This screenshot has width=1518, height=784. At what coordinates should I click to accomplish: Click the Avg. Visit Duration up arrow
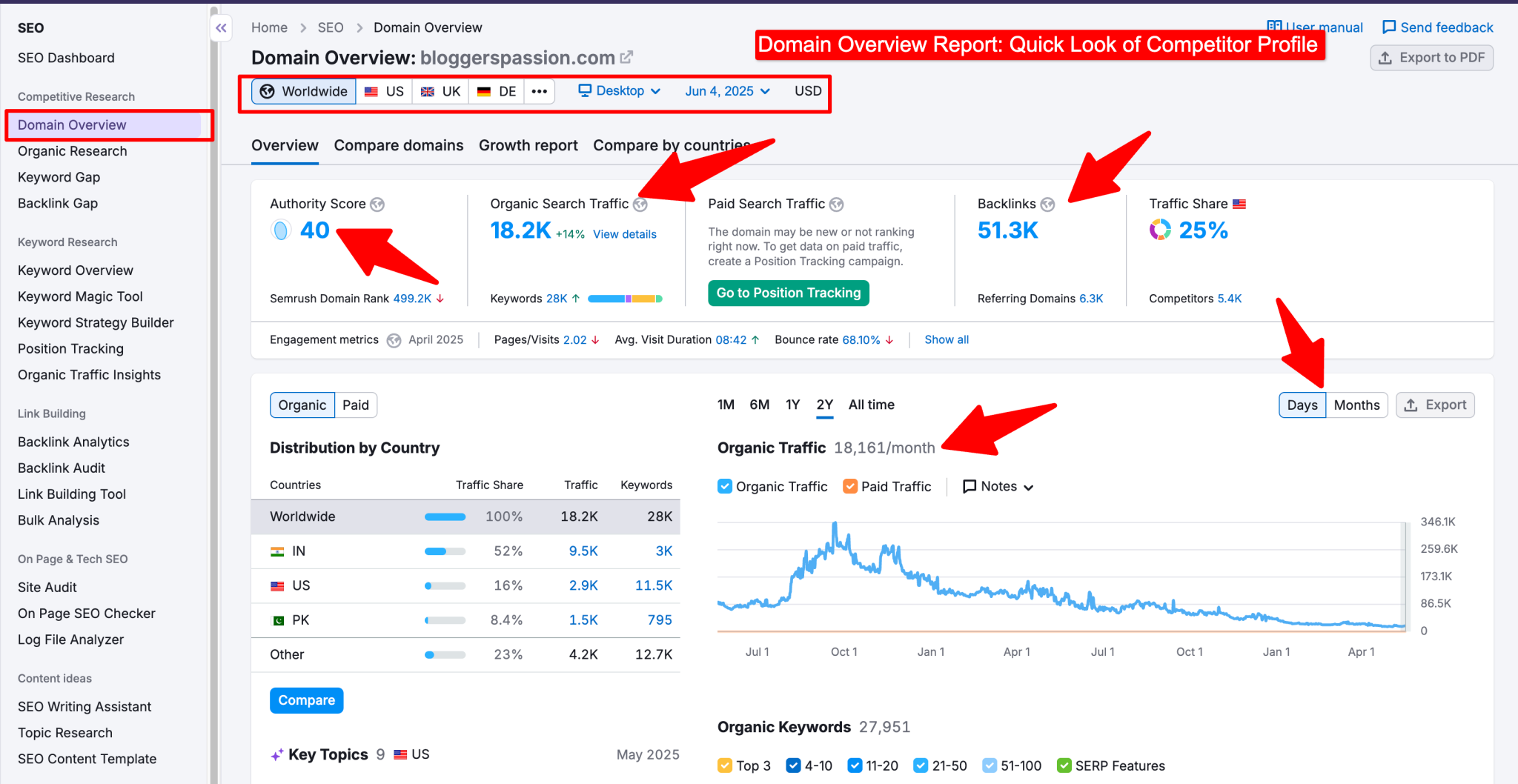click(755, 340)
